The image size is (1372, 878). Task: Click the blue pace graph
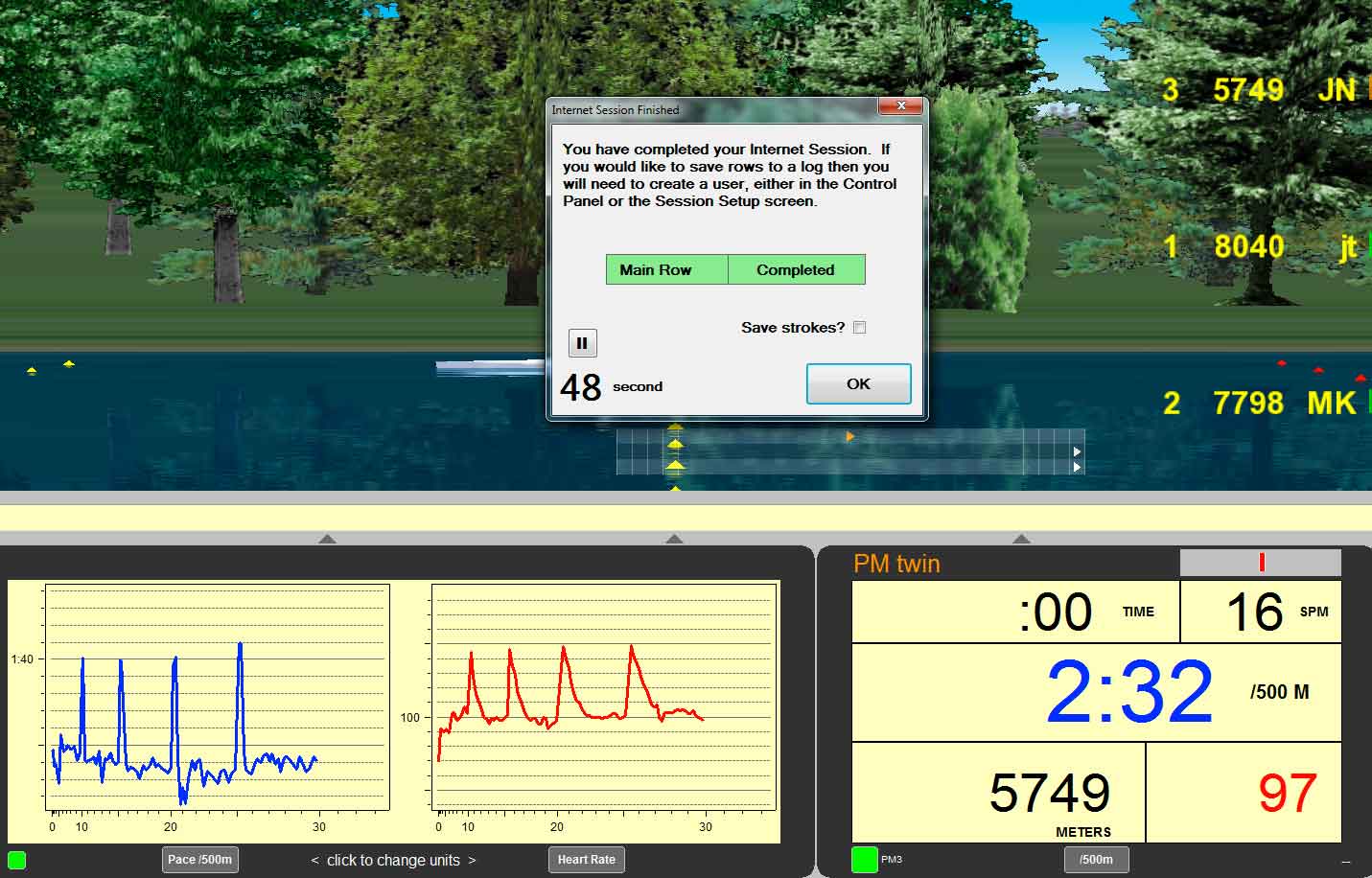[x=218, y=698]
